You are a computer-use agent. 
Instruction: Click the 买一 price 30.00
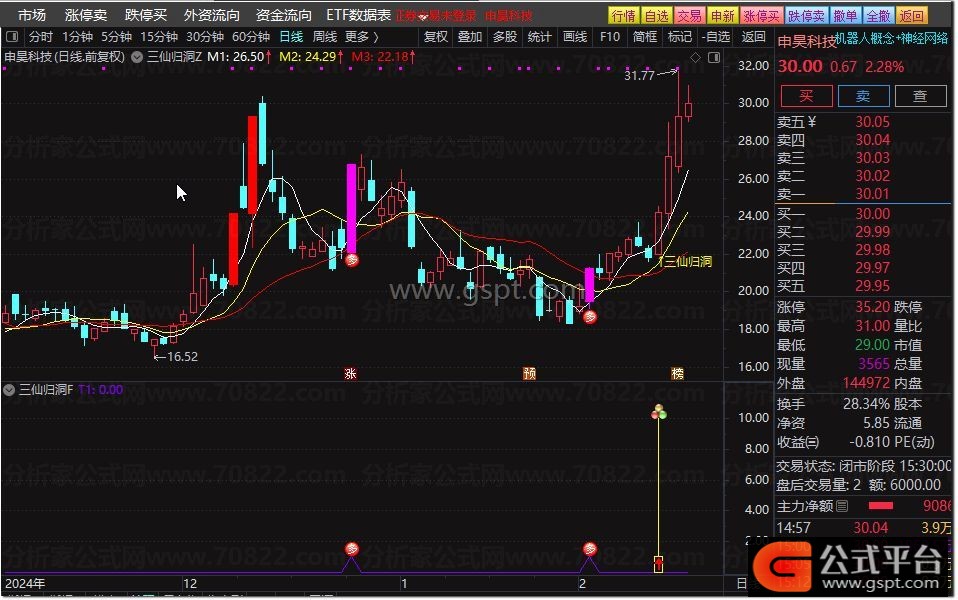872,214
